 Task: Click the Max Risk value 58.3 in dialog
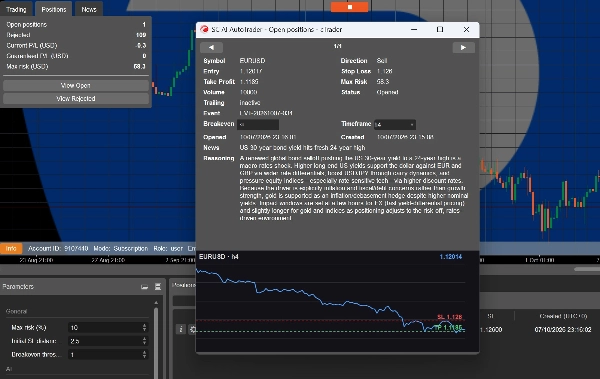[383, 82]
